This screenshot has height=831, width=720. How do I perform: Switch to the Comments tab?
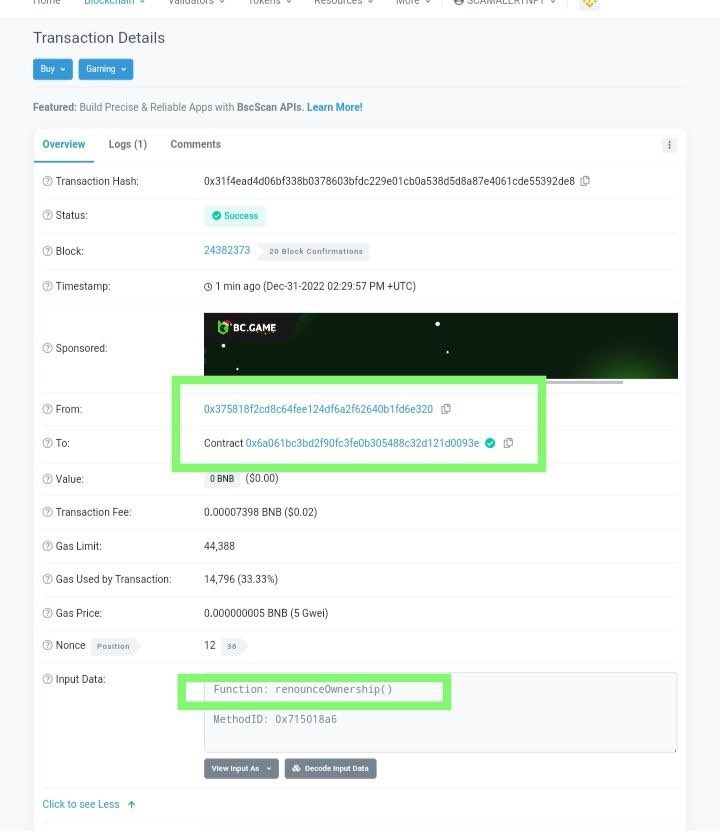tap(195, 144)
